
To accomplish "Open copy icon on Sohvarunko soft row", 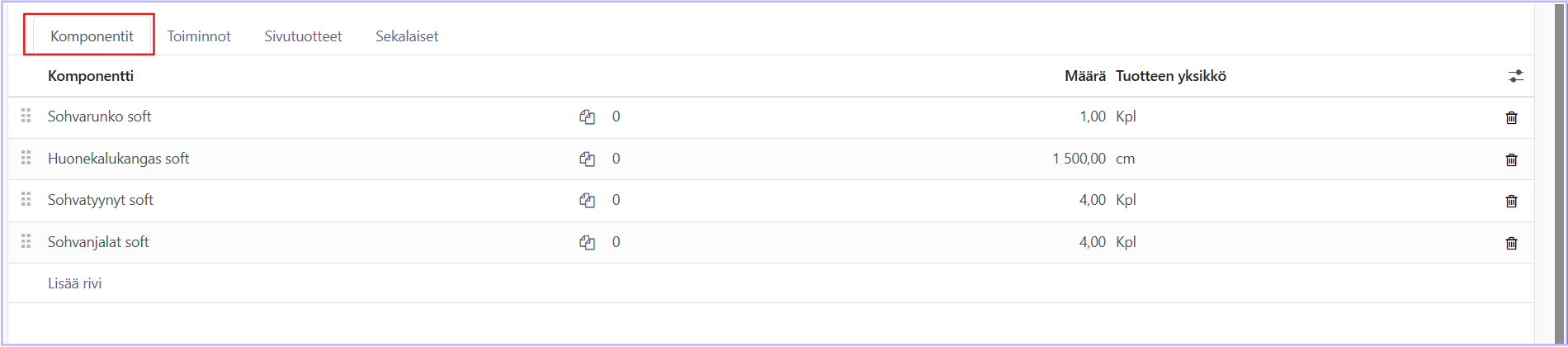I will pos(587,117).
